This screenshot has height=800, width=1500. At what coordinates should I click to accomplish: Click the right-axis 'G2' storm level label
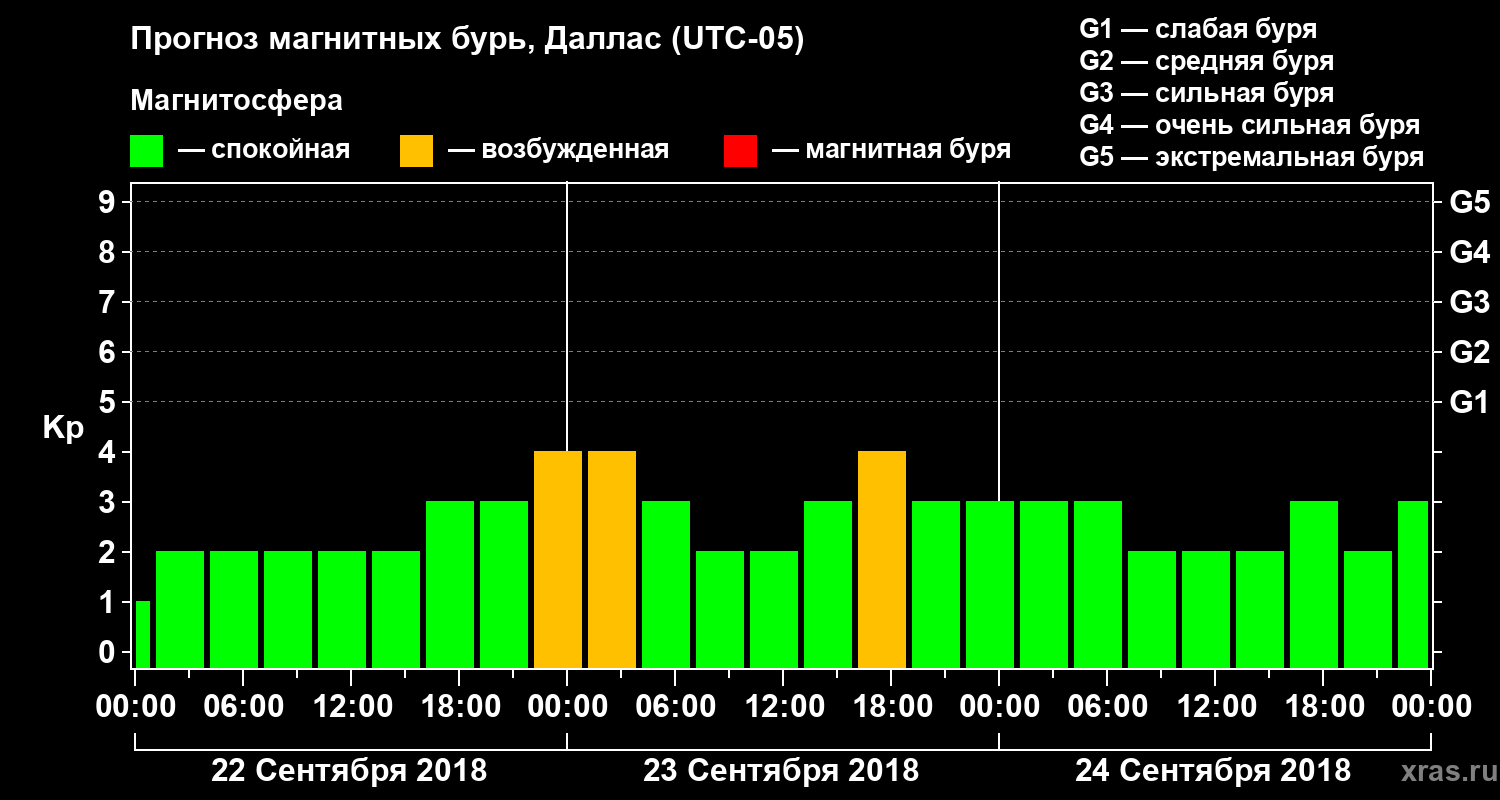(x=1469, y=353)
